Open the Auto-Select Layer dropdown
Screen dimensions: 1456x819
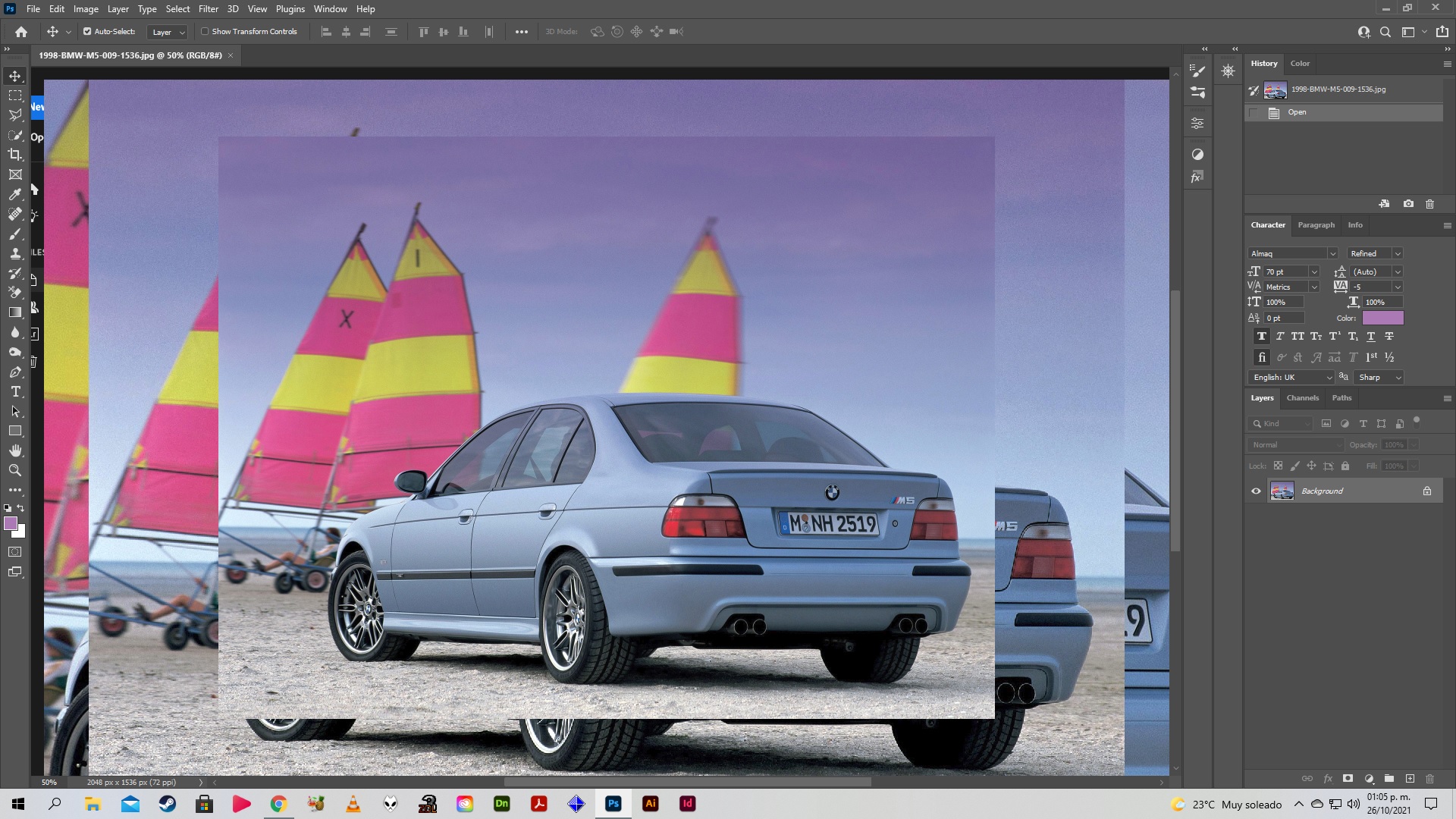168,32
